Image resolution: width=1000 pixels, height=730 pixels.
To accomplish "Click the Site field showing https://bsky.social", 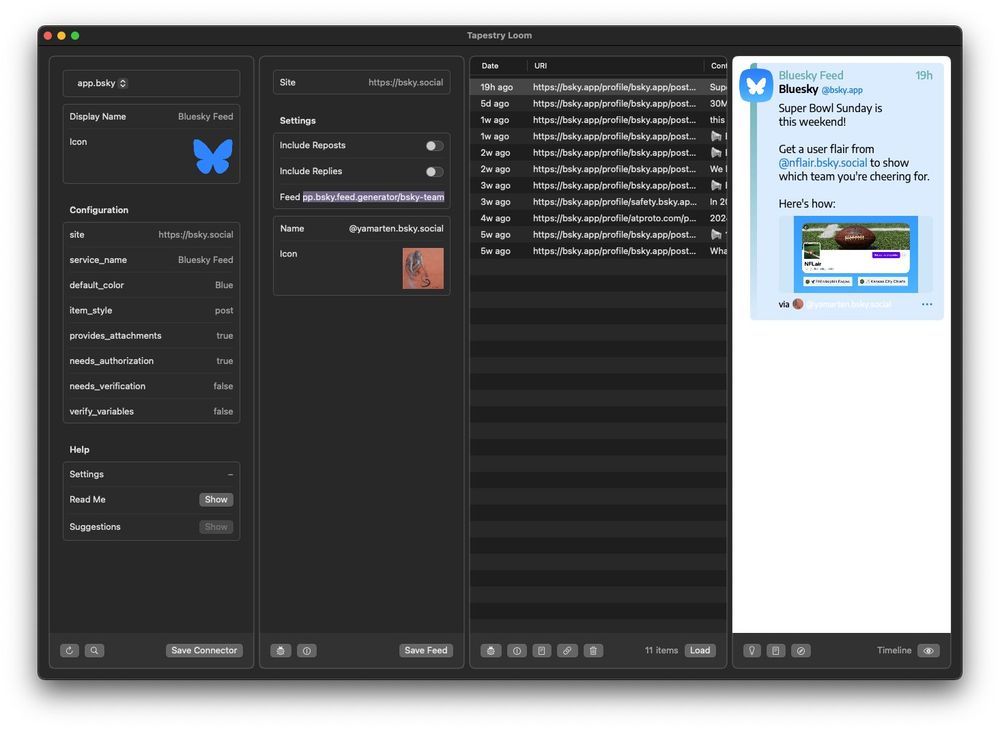I will coord(362,82).
